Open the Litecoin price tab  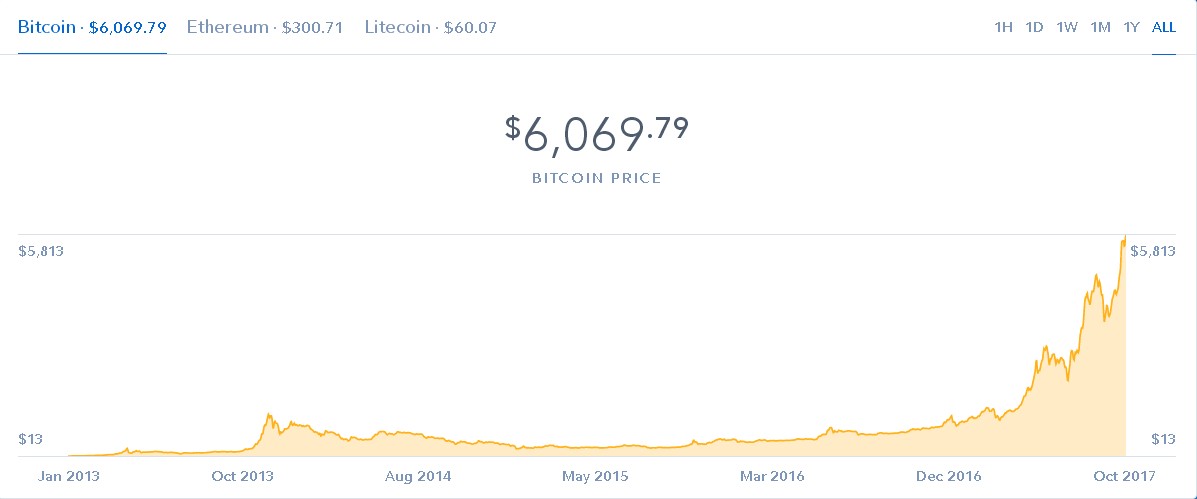pyautogui.click(x=431, y=28)
